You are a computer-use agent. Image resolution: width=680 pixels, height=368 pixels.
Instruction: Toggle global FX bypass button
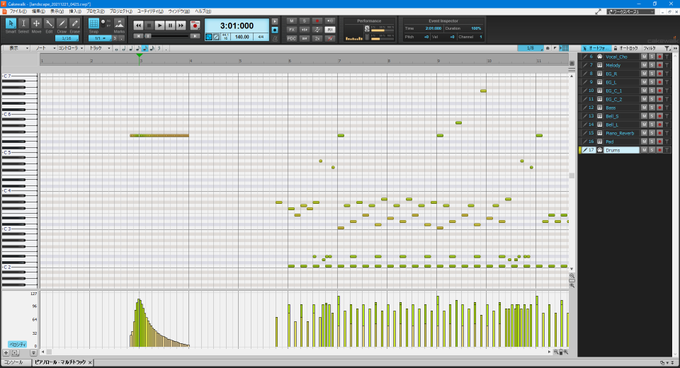[x=291, y=29]
